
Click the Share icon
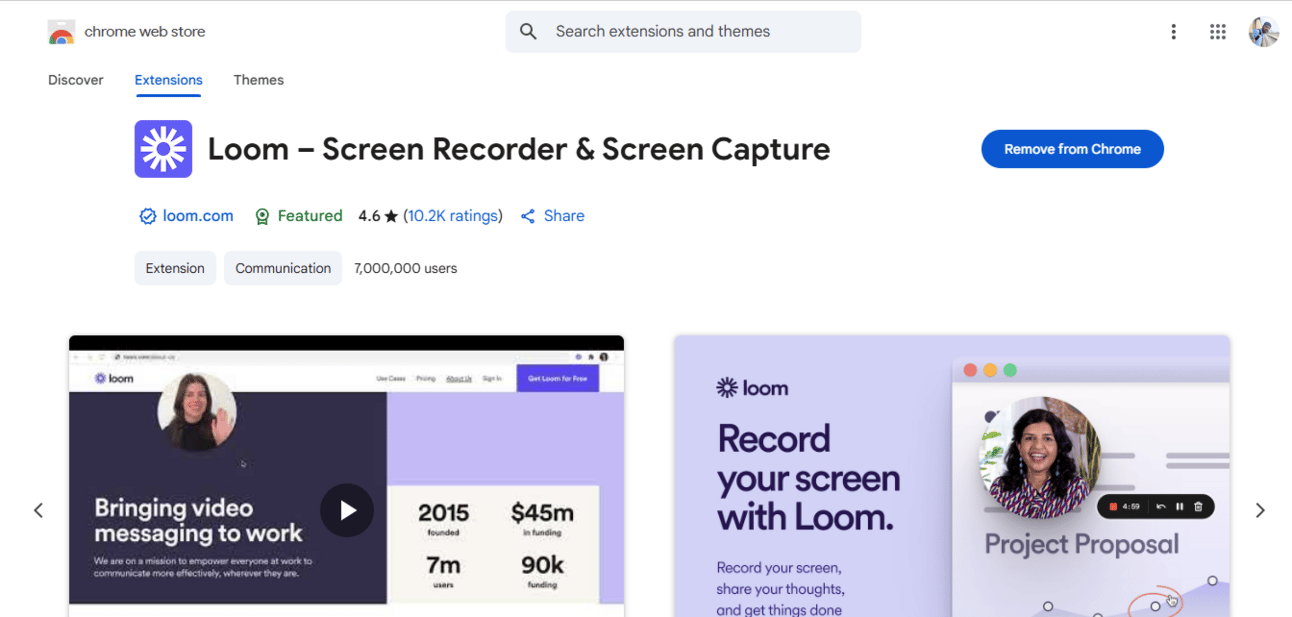point(528,216)
